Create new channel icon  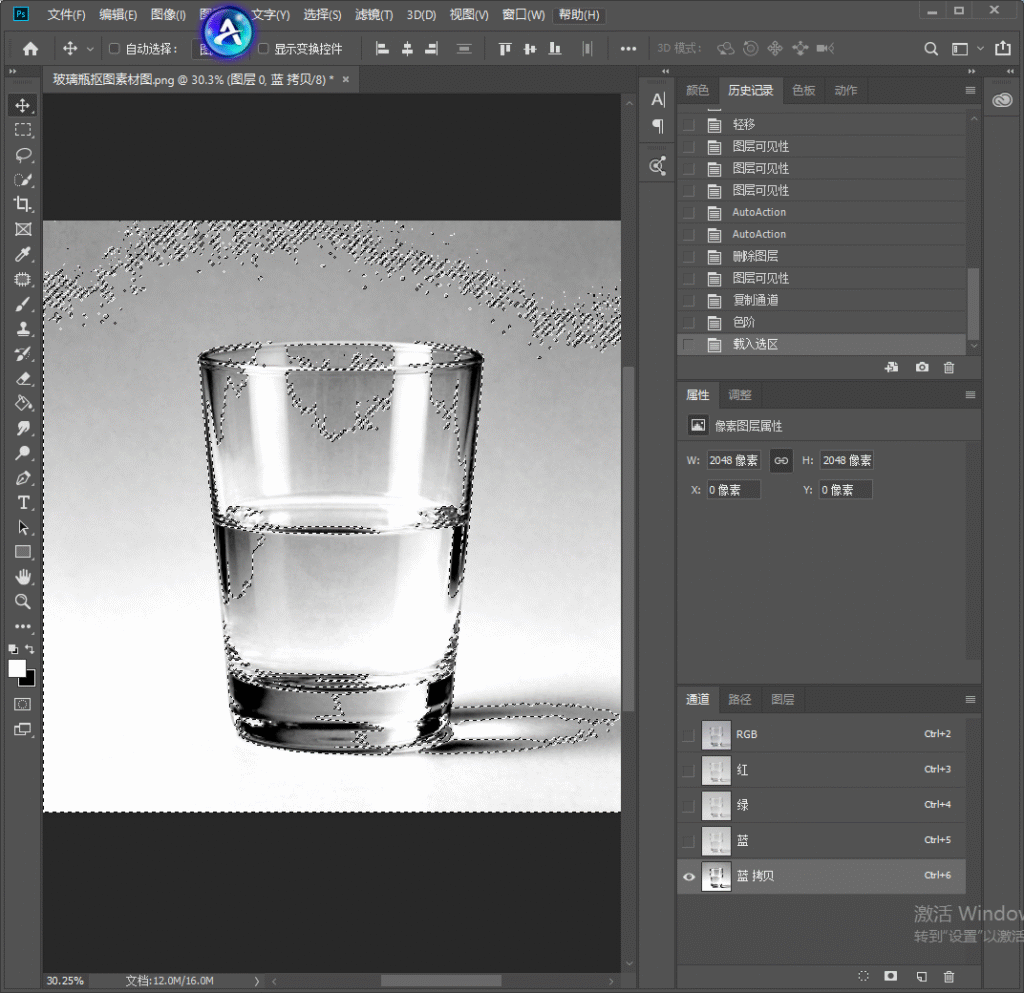point(921,976)
